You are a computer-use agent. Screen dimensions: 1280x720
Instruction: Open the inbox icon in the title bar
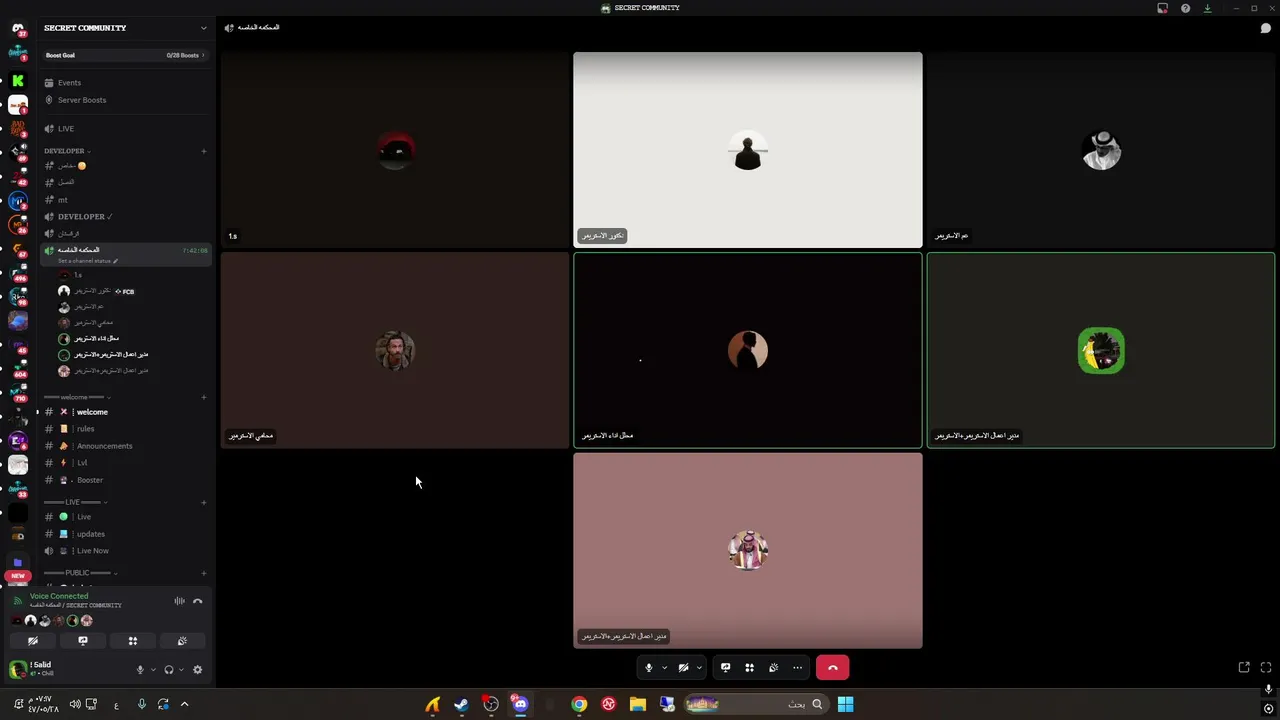(1162, 8)
